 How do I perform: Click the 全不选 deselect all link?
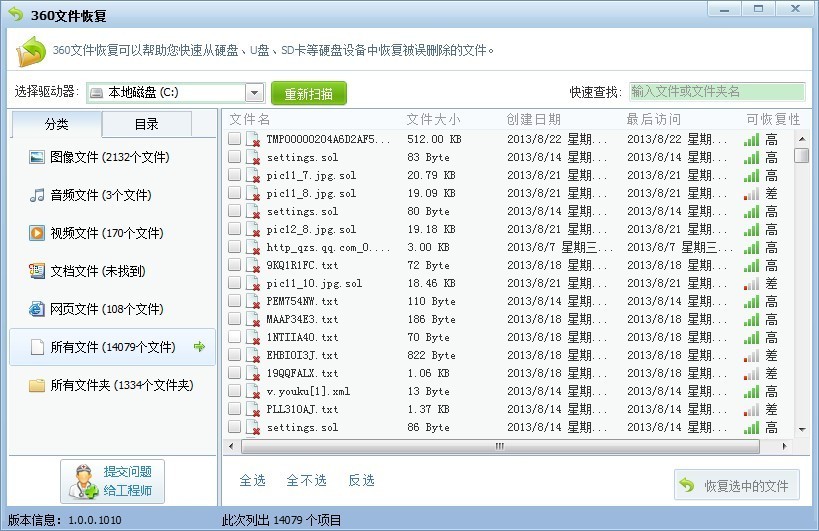(307, 480)
